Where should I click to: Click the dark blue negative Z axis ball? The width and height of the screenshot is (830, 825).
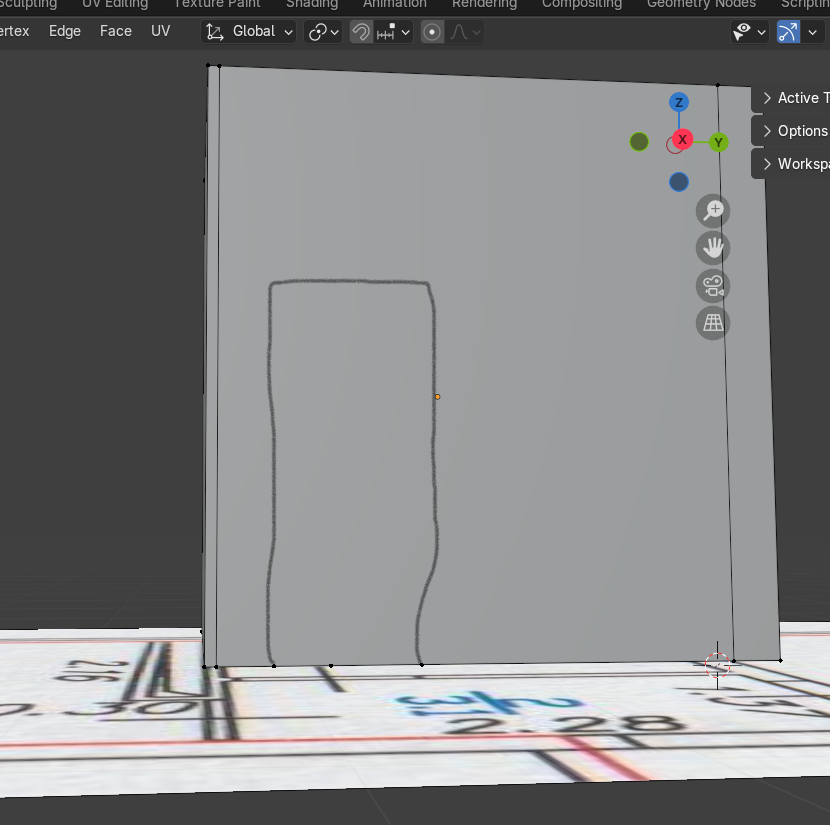coord(679,181)
